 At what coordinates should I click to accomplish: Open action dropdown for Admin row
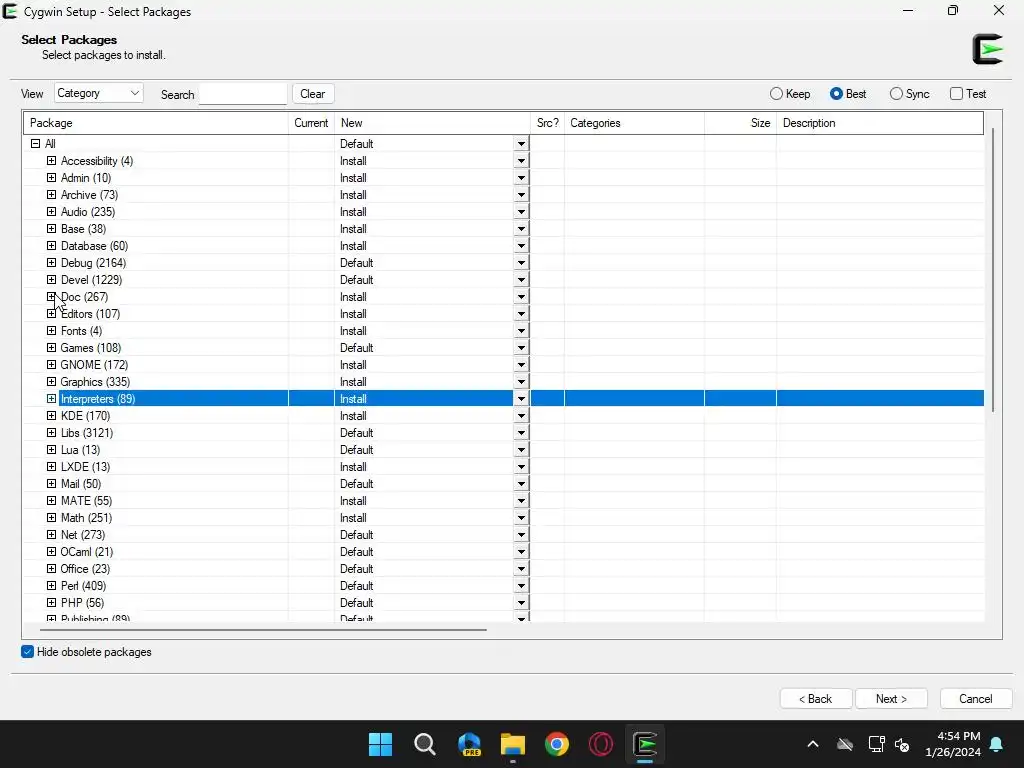click(521, 178)
